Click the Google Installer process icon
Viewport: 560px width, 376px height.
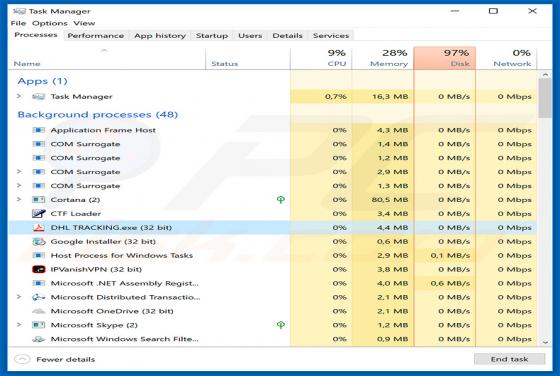tap(39, 242)
